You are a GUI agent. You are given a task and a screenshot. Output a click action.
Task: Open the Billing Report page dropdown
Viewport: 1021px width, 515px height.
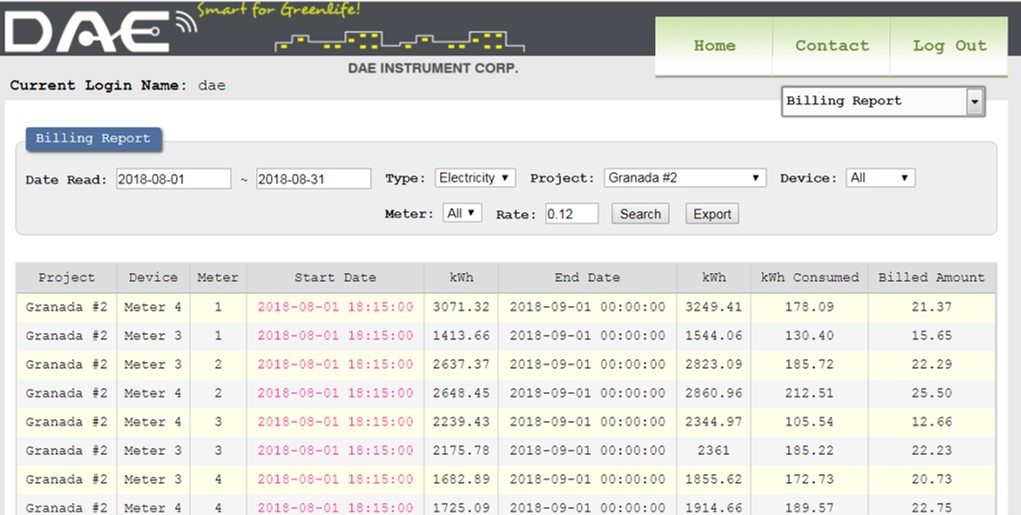[x=883, y=102]
